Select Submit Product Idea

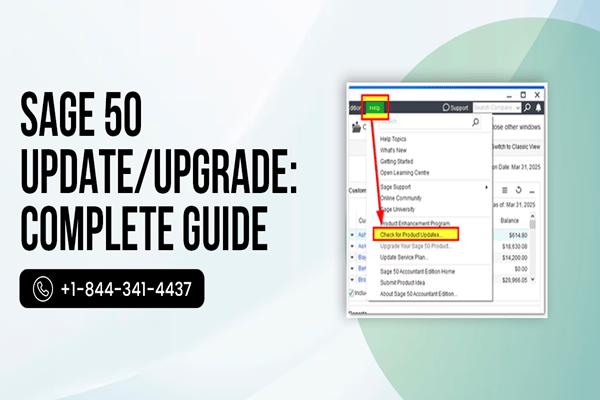pos(402,282)
